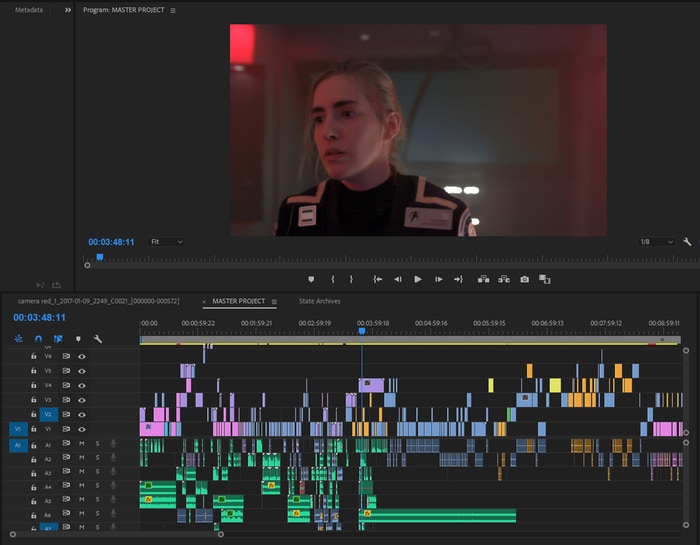Toggle A1 source patching button
Screen dimensions: 700x545
[x=18, y=445]
